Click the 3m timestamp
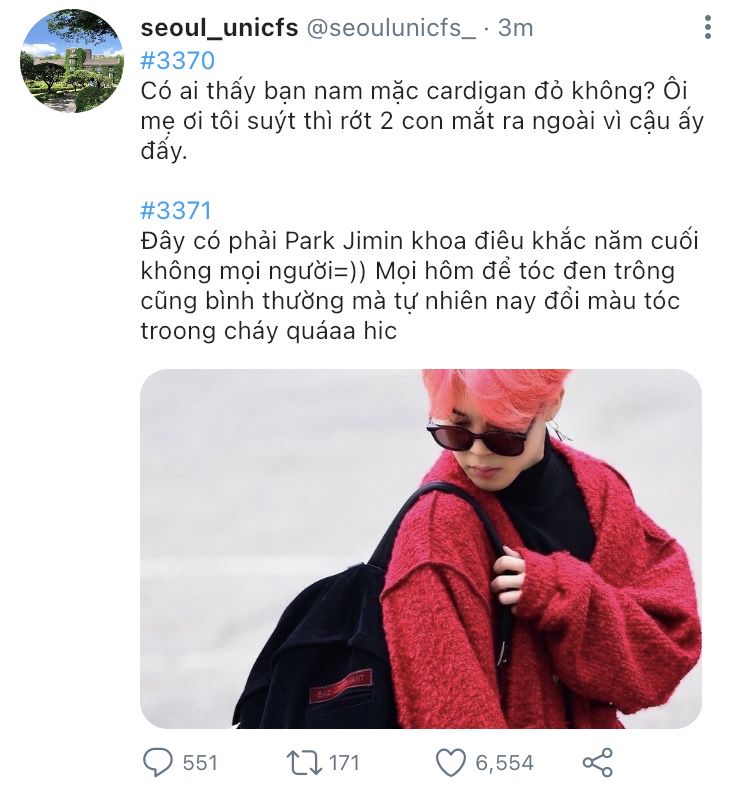The width and height of the screenshot is (750, 789). (515, 28)
